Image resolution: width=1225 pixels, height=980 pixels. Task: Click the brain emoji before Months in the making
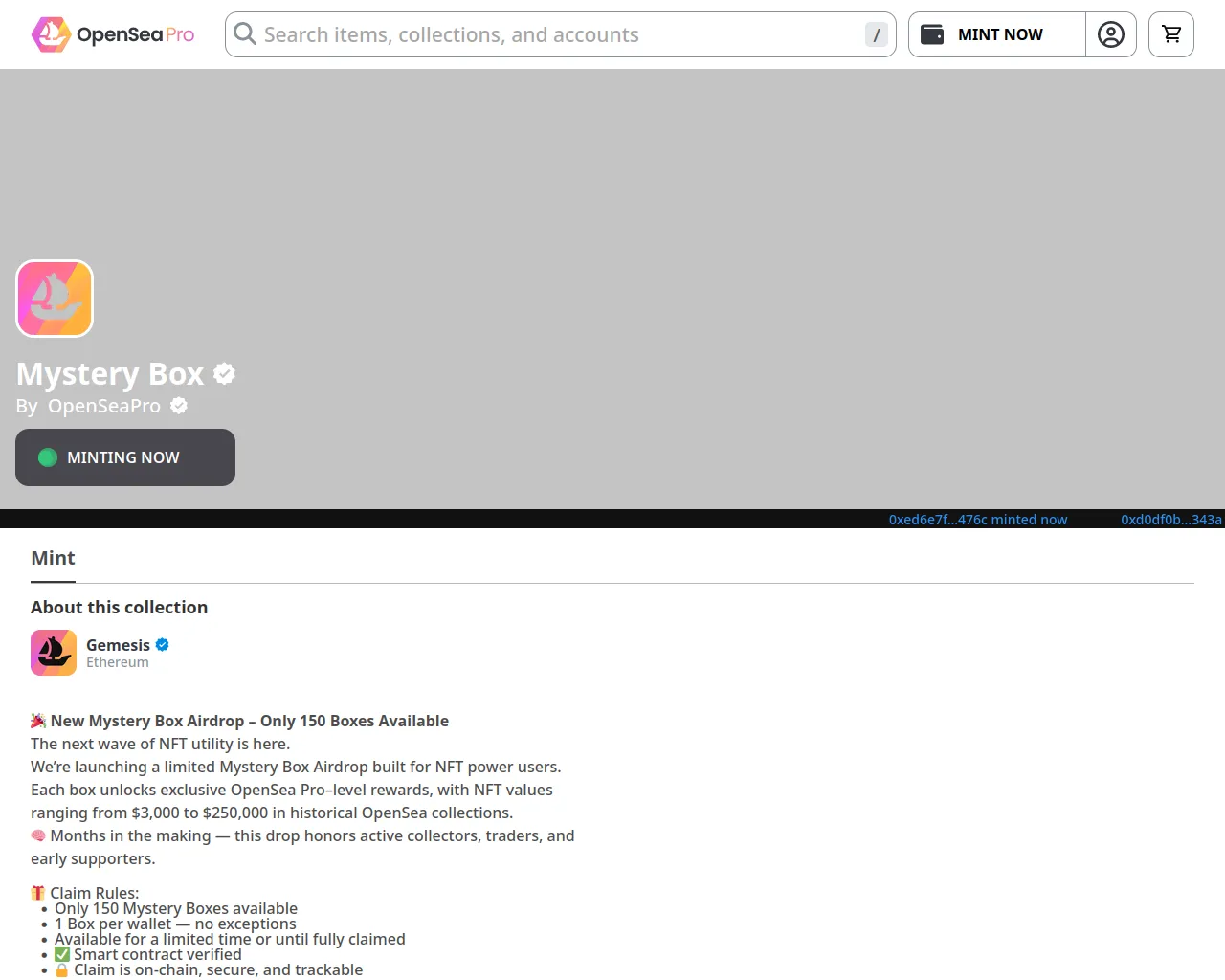tap(38, 835)
